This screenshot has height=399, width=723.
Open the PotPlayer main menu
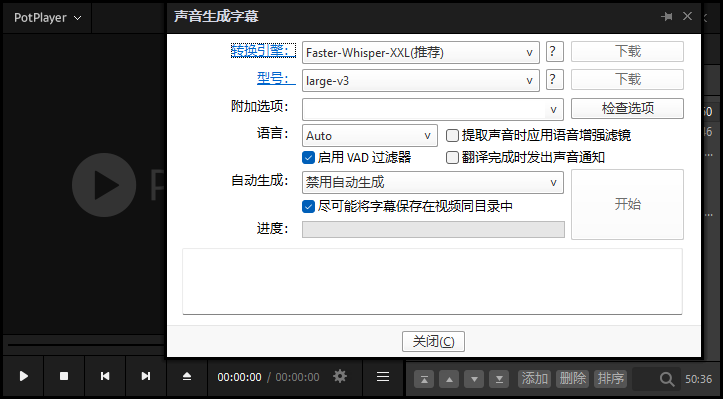coord(47,18)
